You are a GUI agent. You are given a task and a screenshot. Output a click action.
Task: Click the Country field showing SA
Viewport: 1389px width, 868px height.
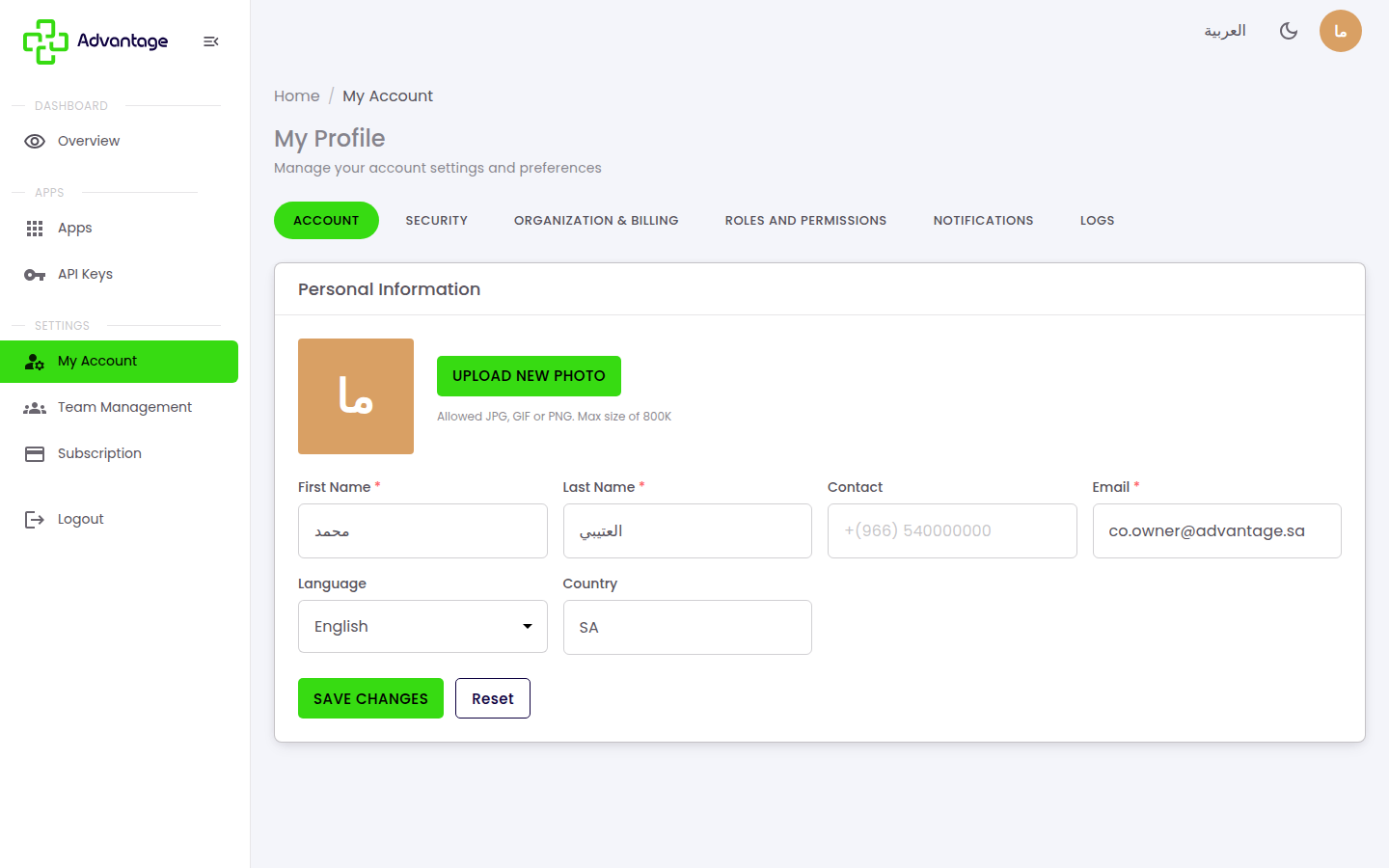688,627
